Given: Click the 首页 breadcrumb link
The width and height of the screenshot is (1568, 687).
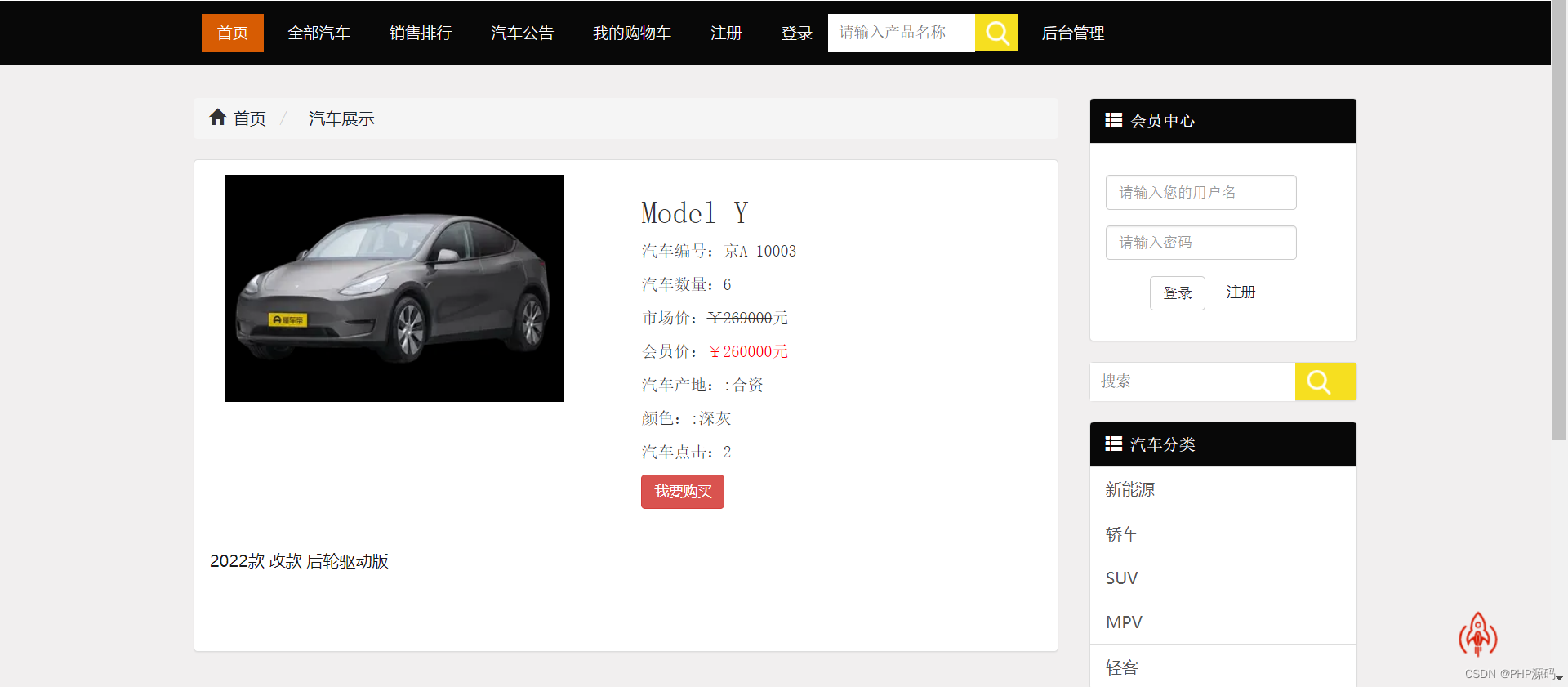Looking at the screenshot, I should click(250, 118).
